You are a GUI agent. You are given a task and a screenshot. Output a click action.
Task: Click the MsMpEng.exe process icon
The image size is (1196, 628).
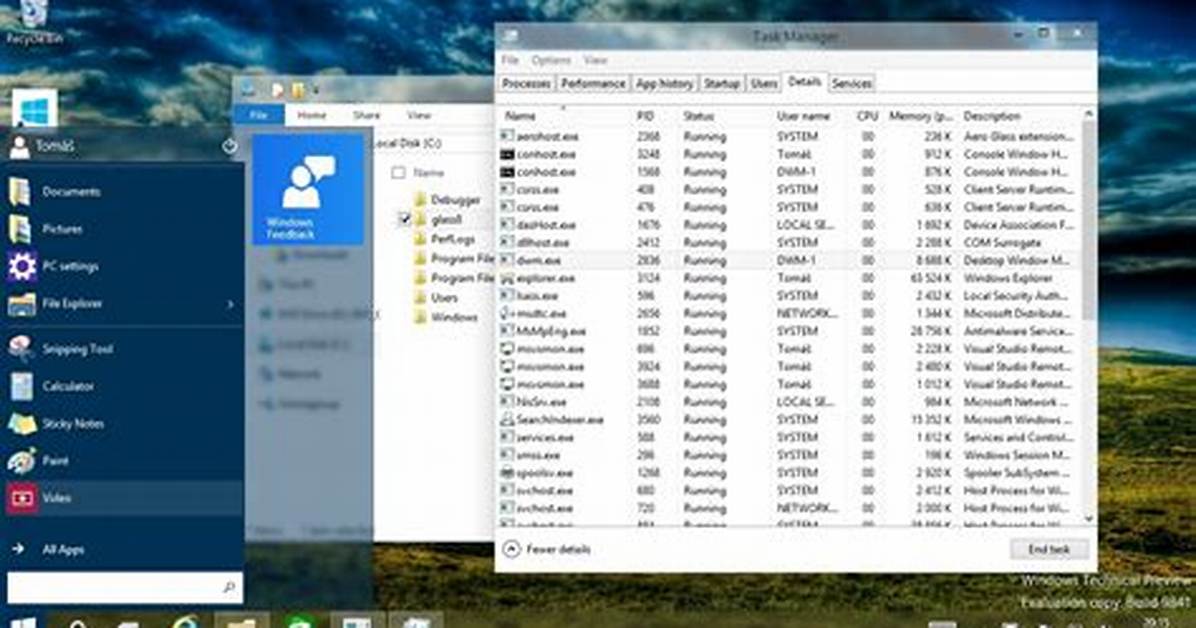506,330
